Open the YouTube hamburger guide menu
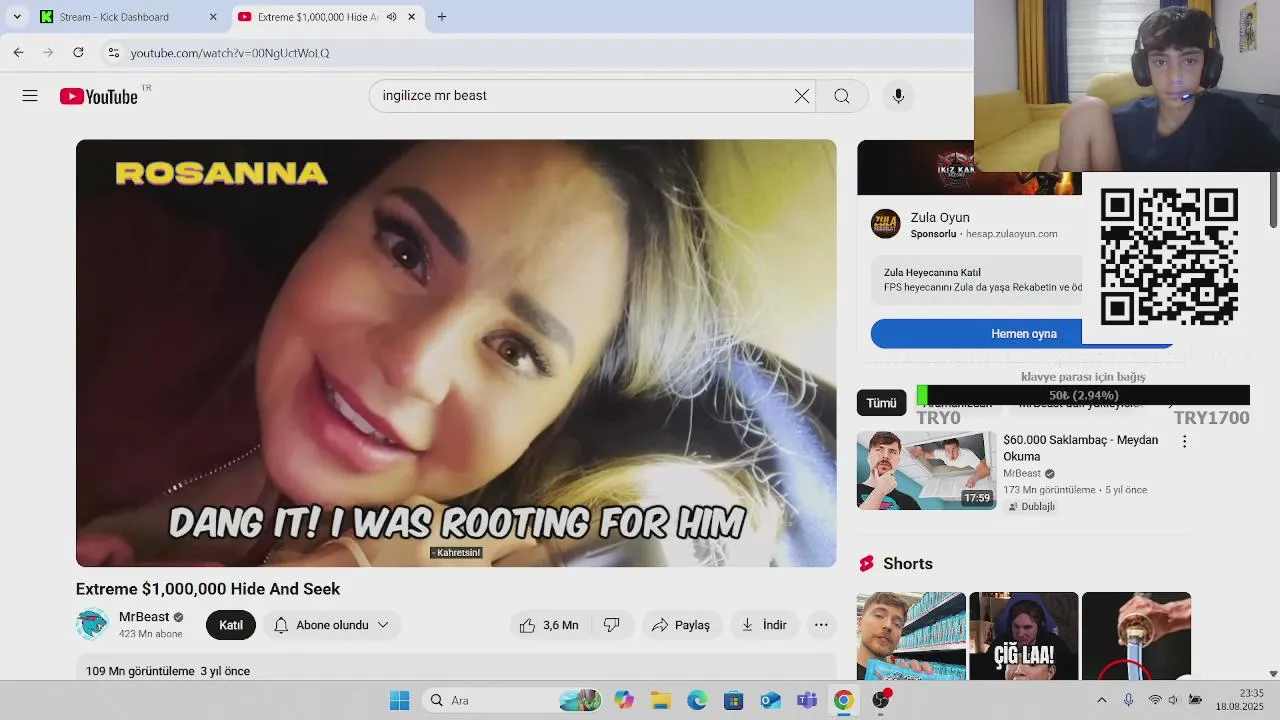 click(30, 96)
